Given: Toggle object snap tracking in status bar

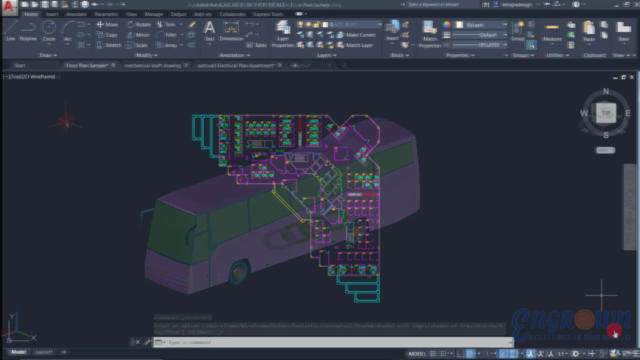Looking at the screenshot, I should click(x=503, y=353).
